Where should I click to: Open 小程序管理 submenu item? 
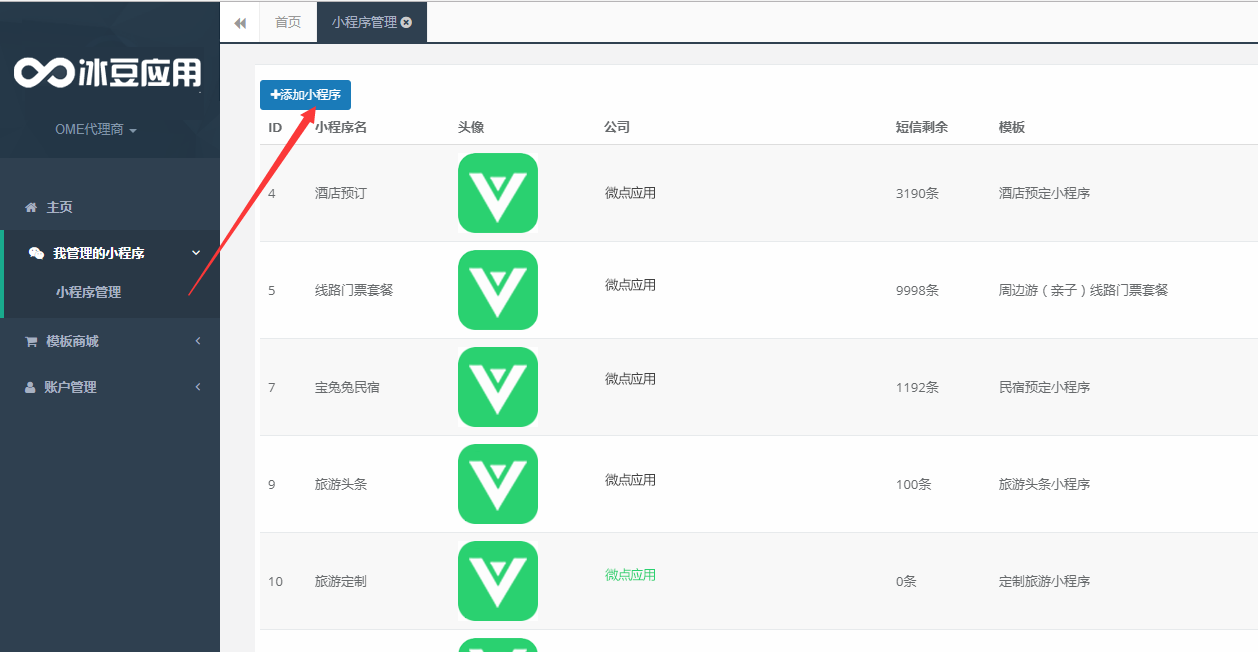click(x=88, y=292)
